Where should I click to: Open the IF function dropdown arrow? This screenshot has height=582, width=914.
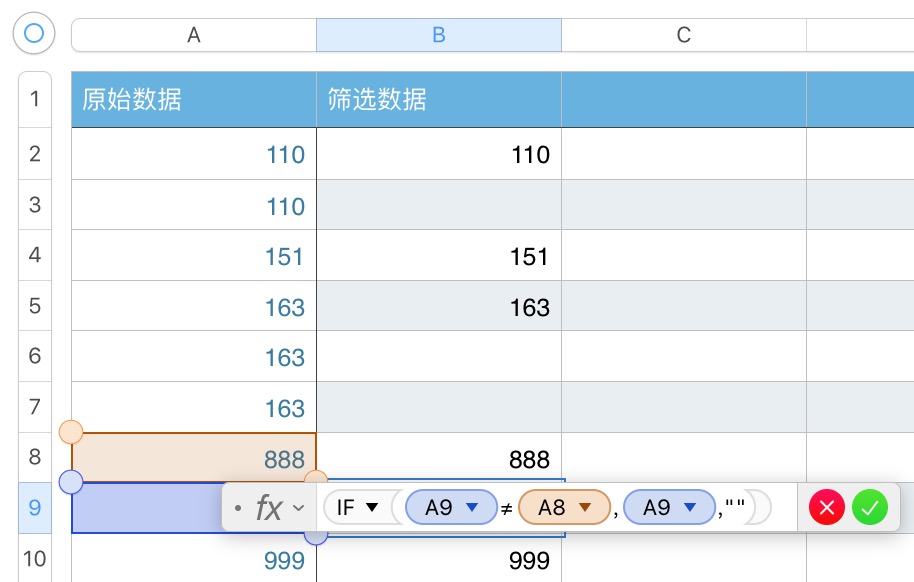[372, 508]
